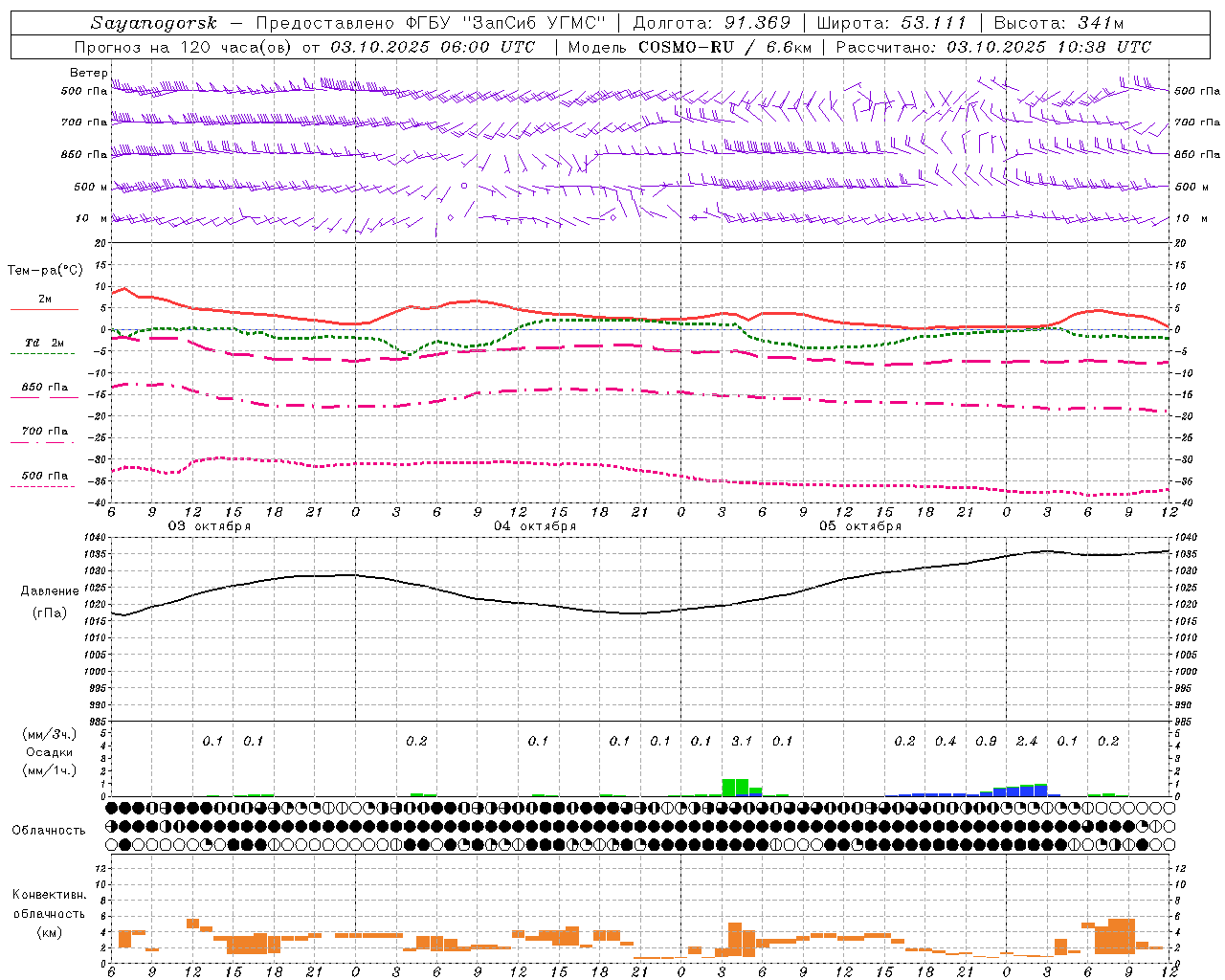1225x980 pixels.
Task: Click the tallest green precipitation bar
Action: (735, 788)
